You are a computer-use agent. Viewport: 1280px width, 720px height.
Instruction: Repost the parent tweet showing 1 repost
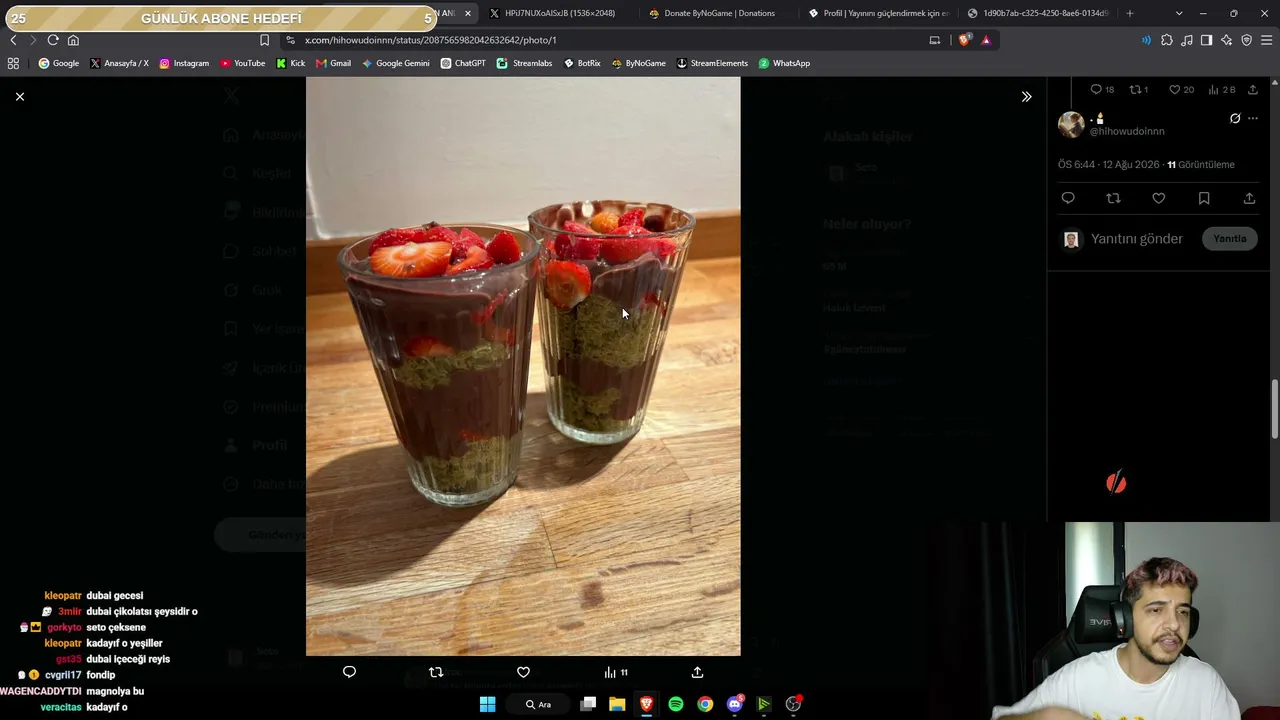pyautogui.click(x=1139, y=89)
